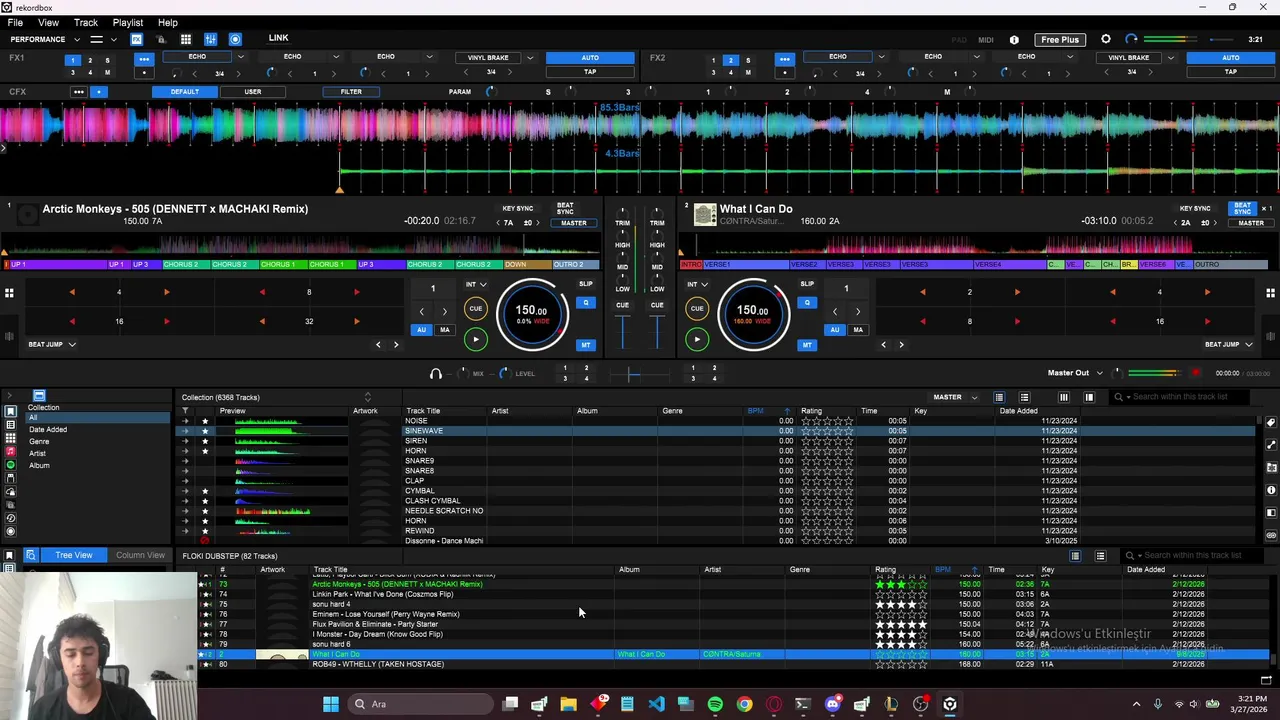This screenshot has width=1280, height=720.
Task: Toggle deck 1 quantize Q button
Action: pyautogui.click(x=586, y=302)
